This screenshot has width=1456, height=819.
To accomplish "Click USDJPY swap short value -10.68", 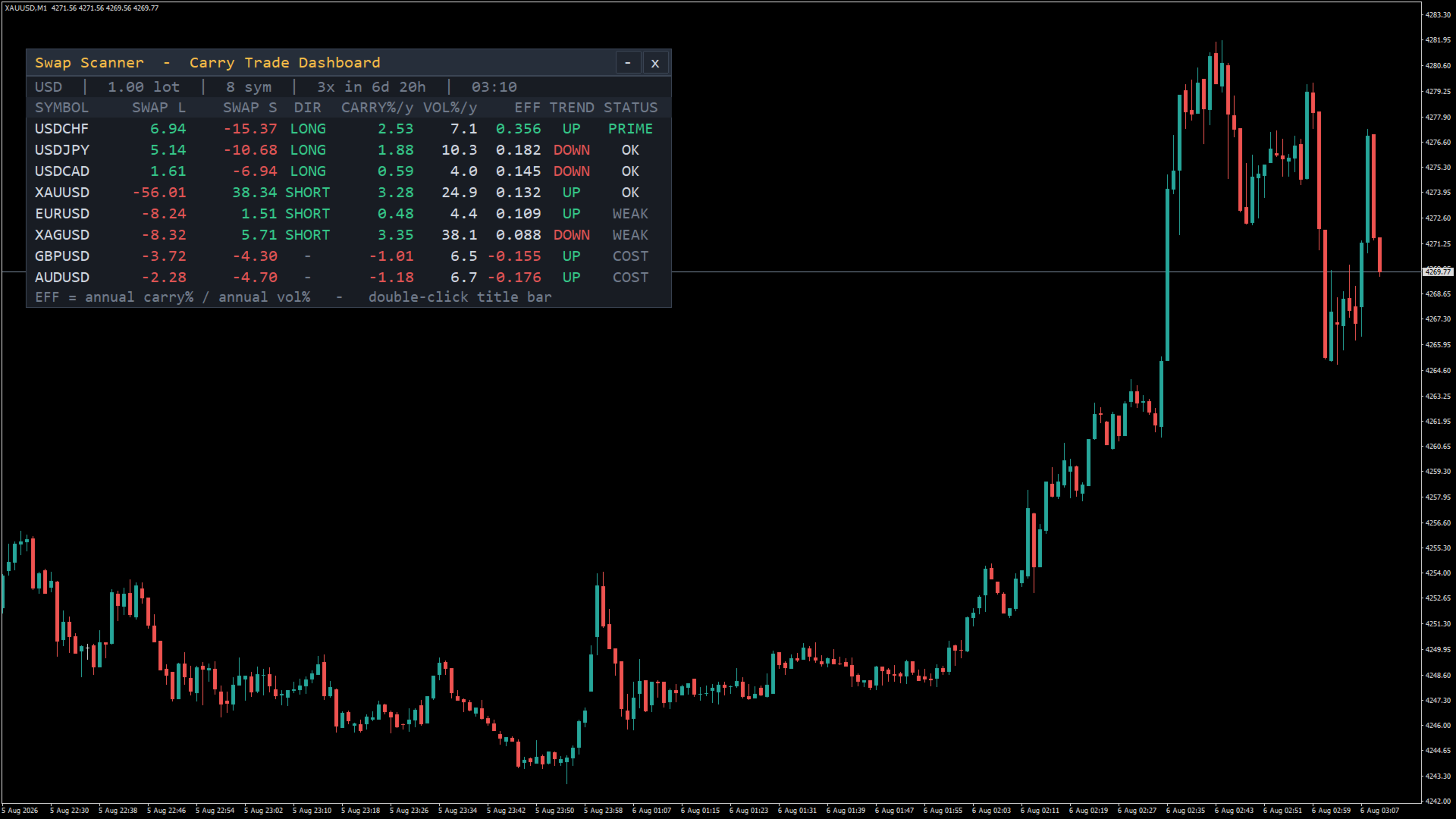I will [250, 150].
